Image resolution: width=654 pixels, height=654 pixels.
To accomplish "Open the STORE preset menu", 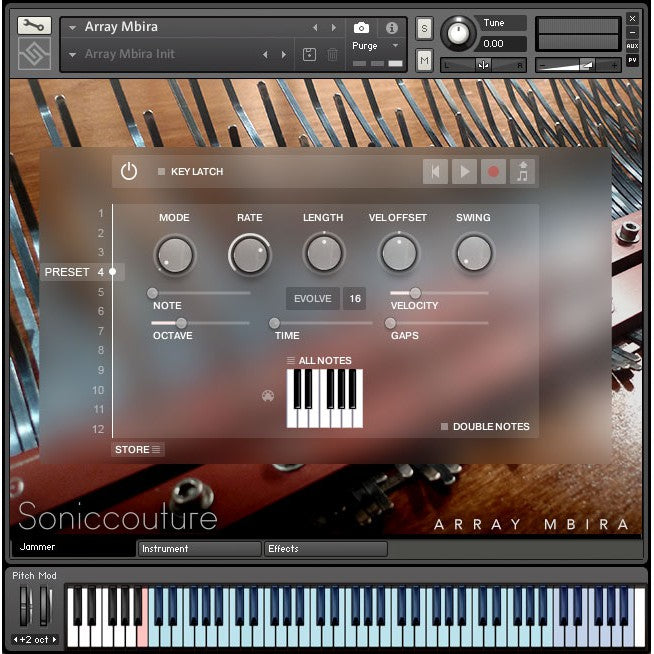I will pos(138,449).
